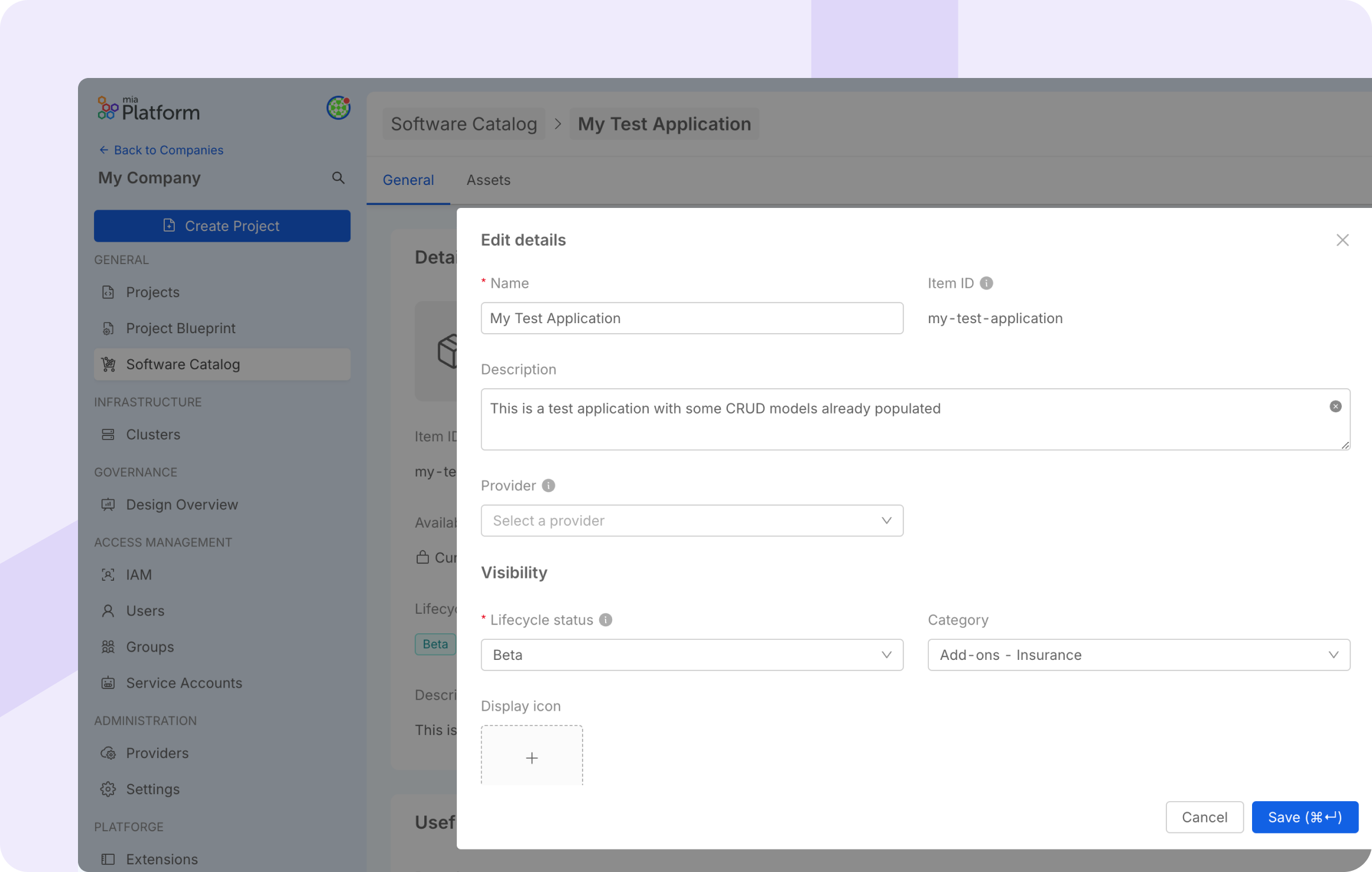
Task: Click the Name input field
Action: [x=691, y=318]
